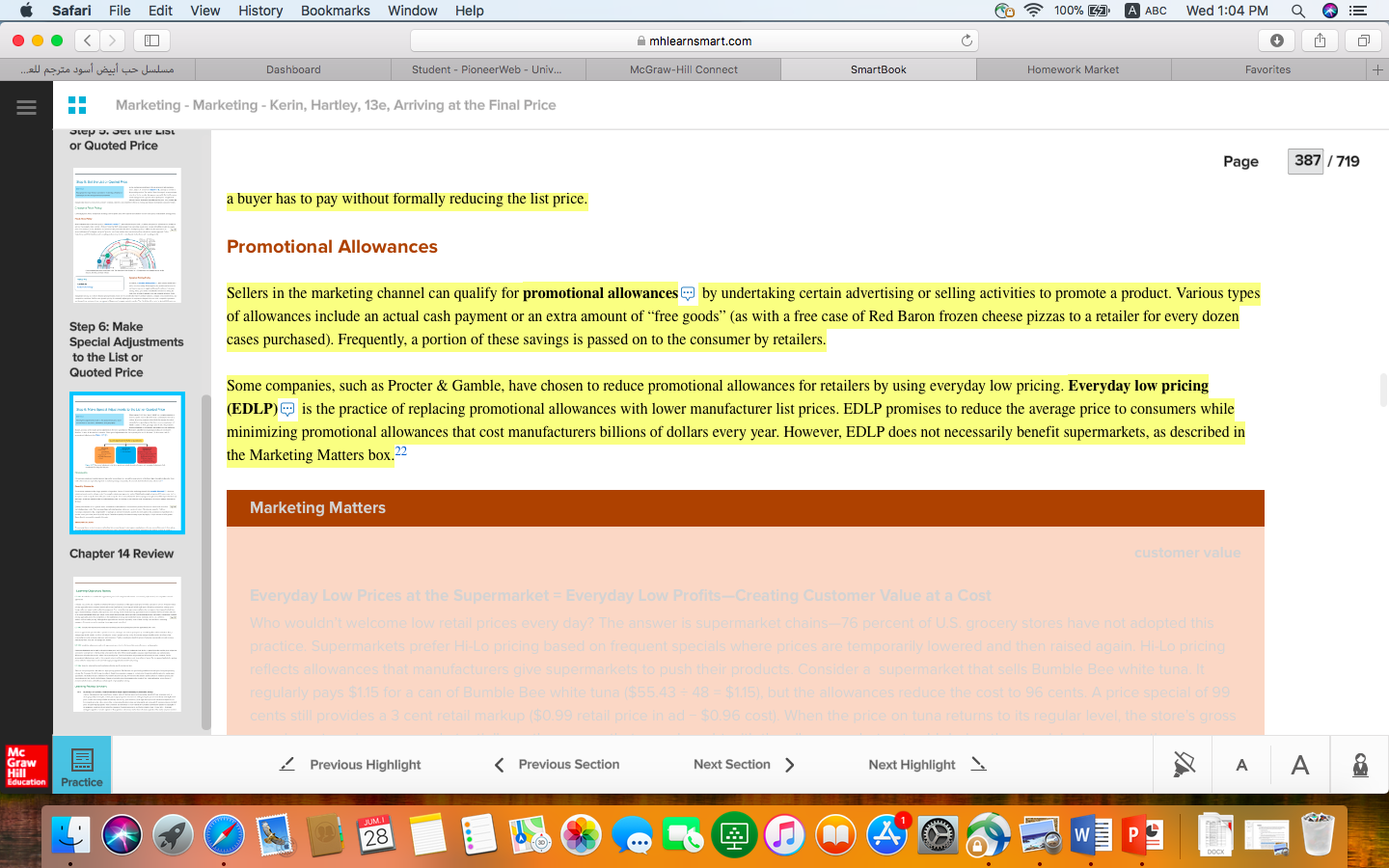Go to Next Section

tap(744, 765)
